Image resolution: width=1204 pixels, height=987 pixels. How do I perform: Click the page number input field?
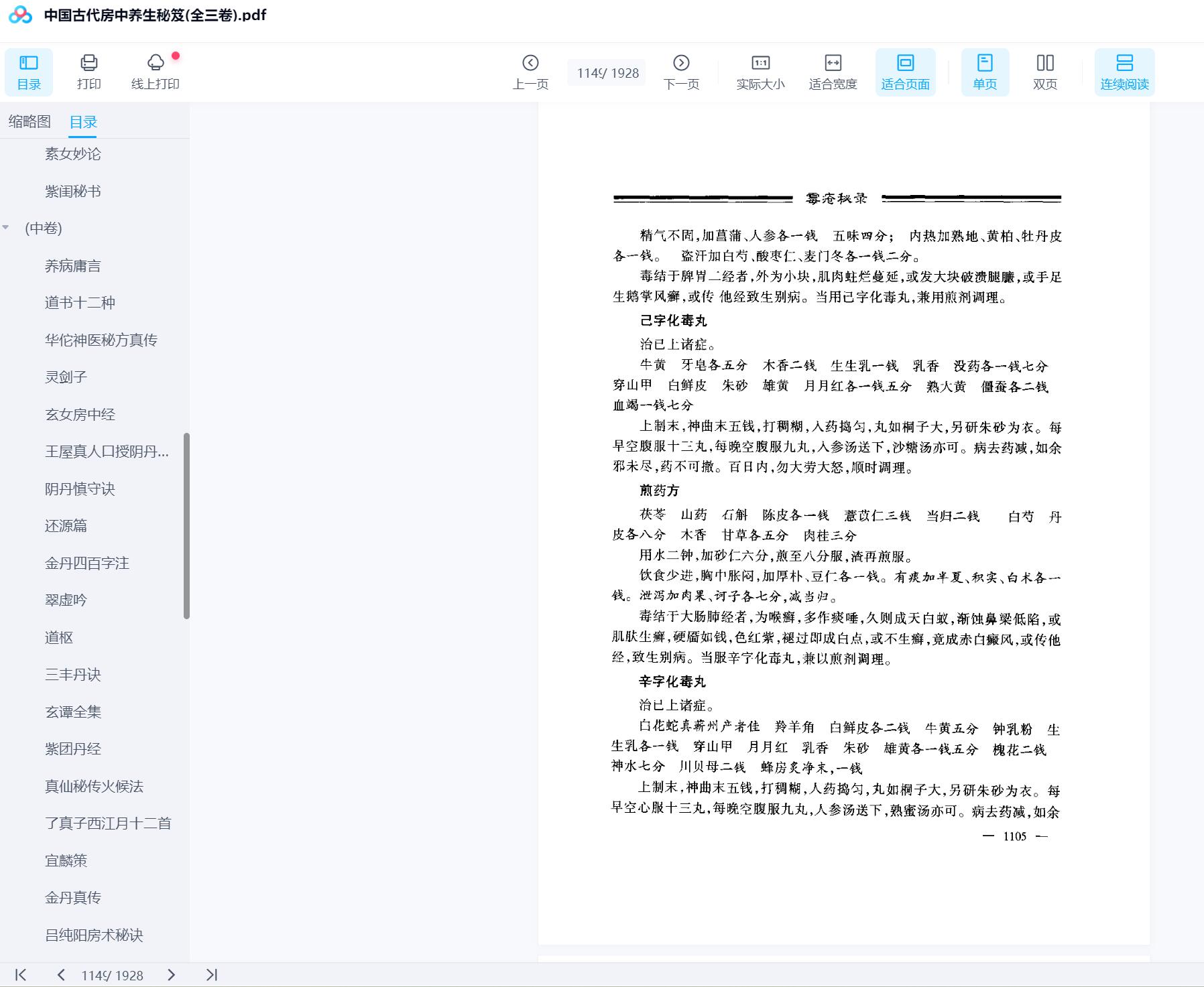pos(605,72)
